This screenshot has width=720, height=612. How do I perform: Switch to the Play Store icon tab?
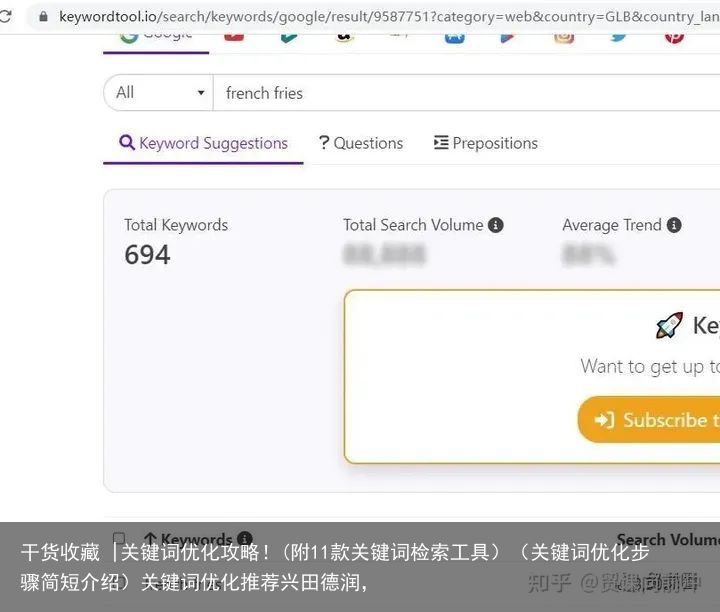pos(506,38)
